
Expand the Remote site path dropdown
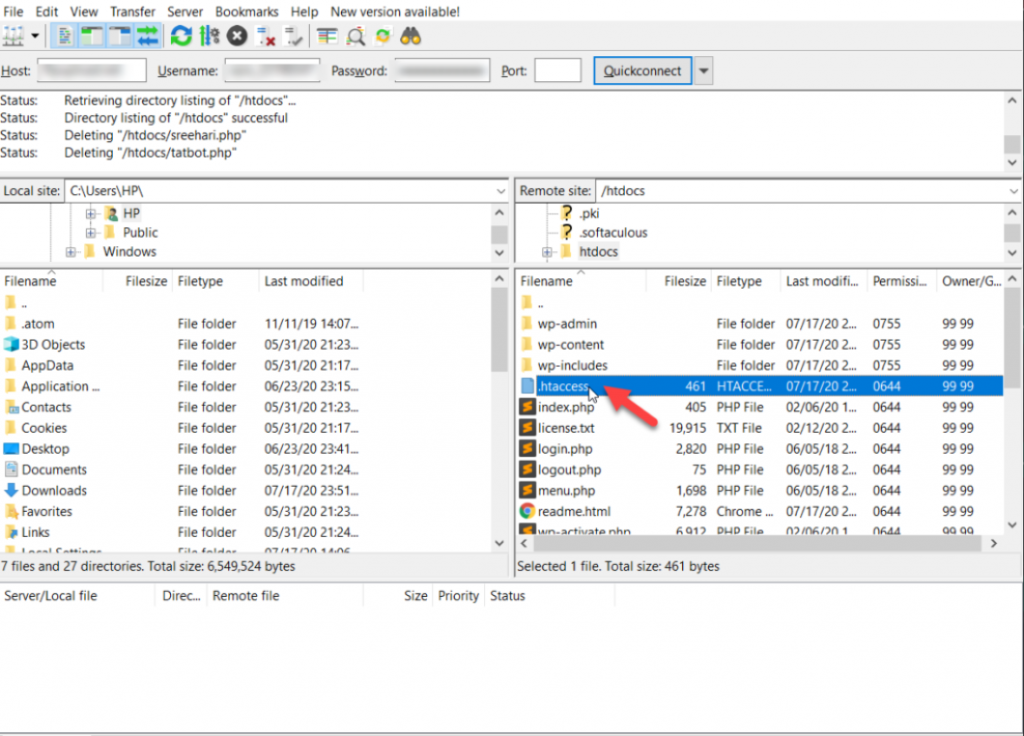(x=1013, y=191)
